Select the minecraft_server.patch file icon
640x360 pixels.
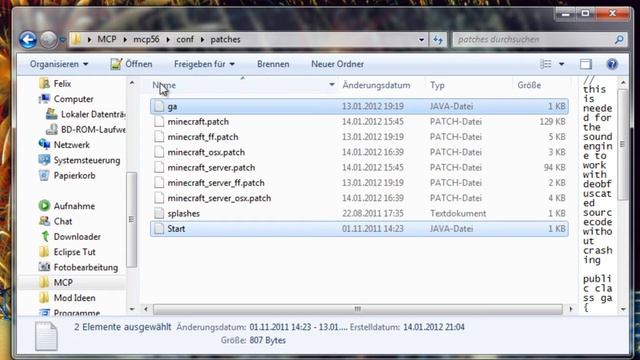click(159, 167)
